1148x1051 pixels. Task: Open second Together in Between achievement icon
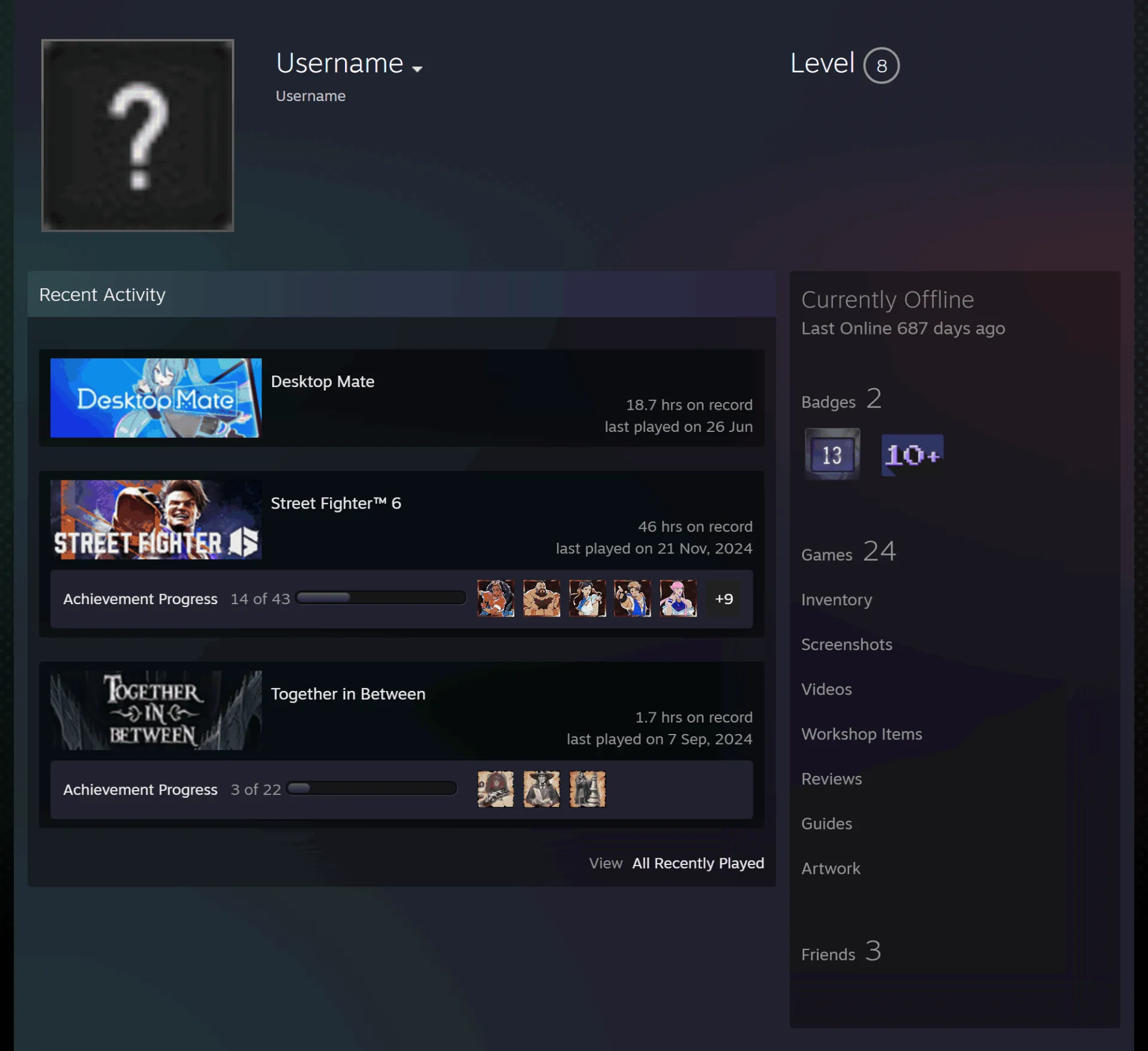click(542, 789)
